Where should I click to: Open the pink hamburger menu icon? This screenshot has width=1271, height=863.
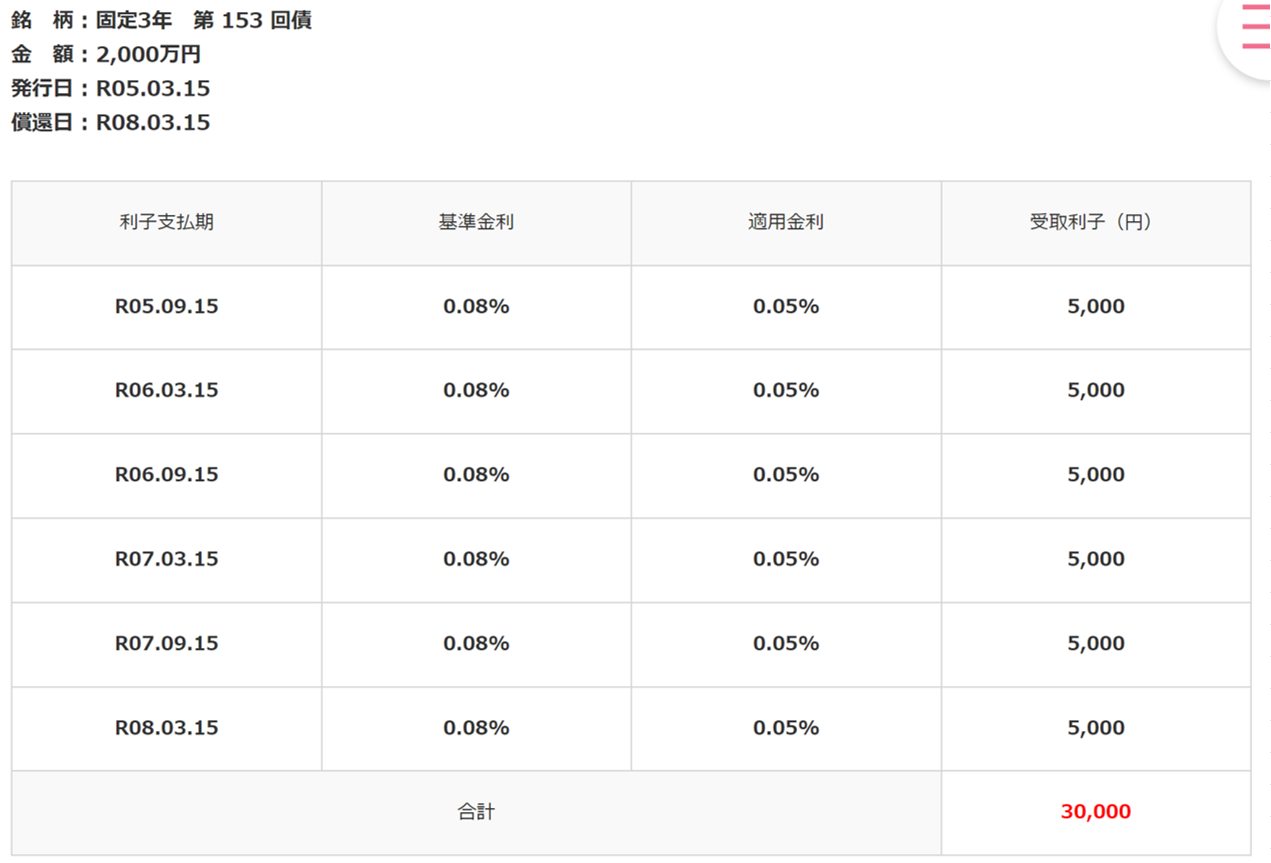pyautogui.click(x=1255, y=27)
